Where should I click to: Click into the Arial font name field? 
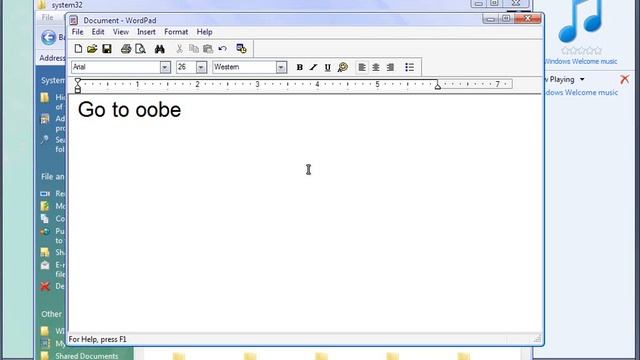point(116,67)
